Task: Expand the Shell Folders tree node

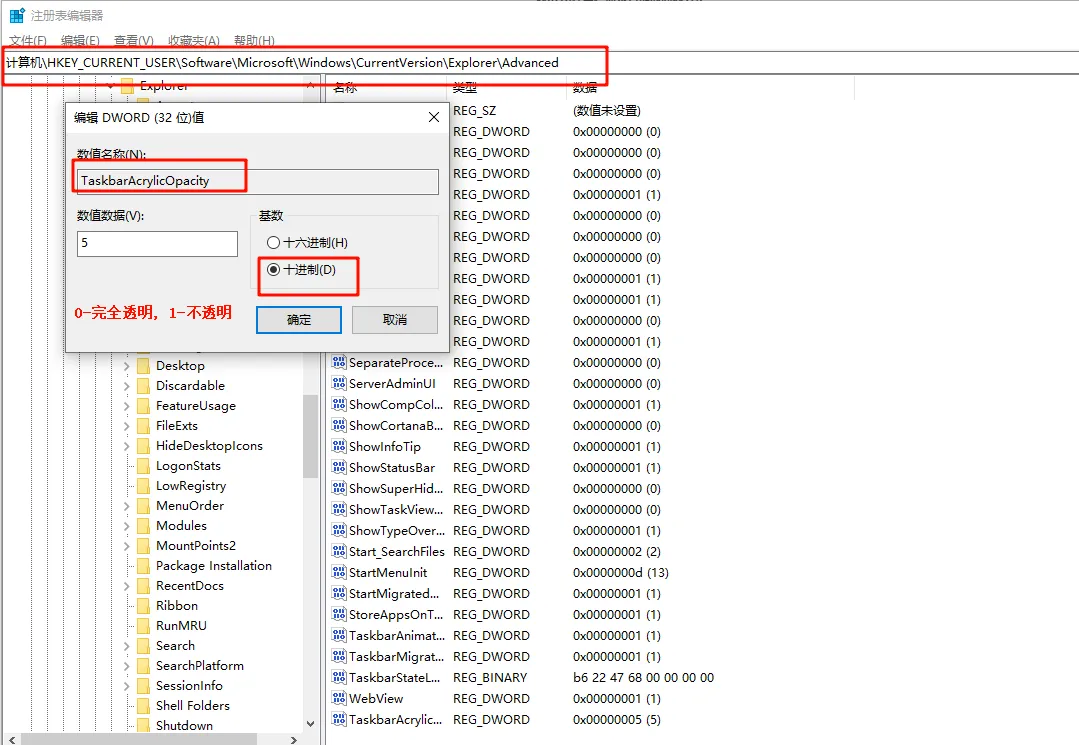Action: click(127, 706)
